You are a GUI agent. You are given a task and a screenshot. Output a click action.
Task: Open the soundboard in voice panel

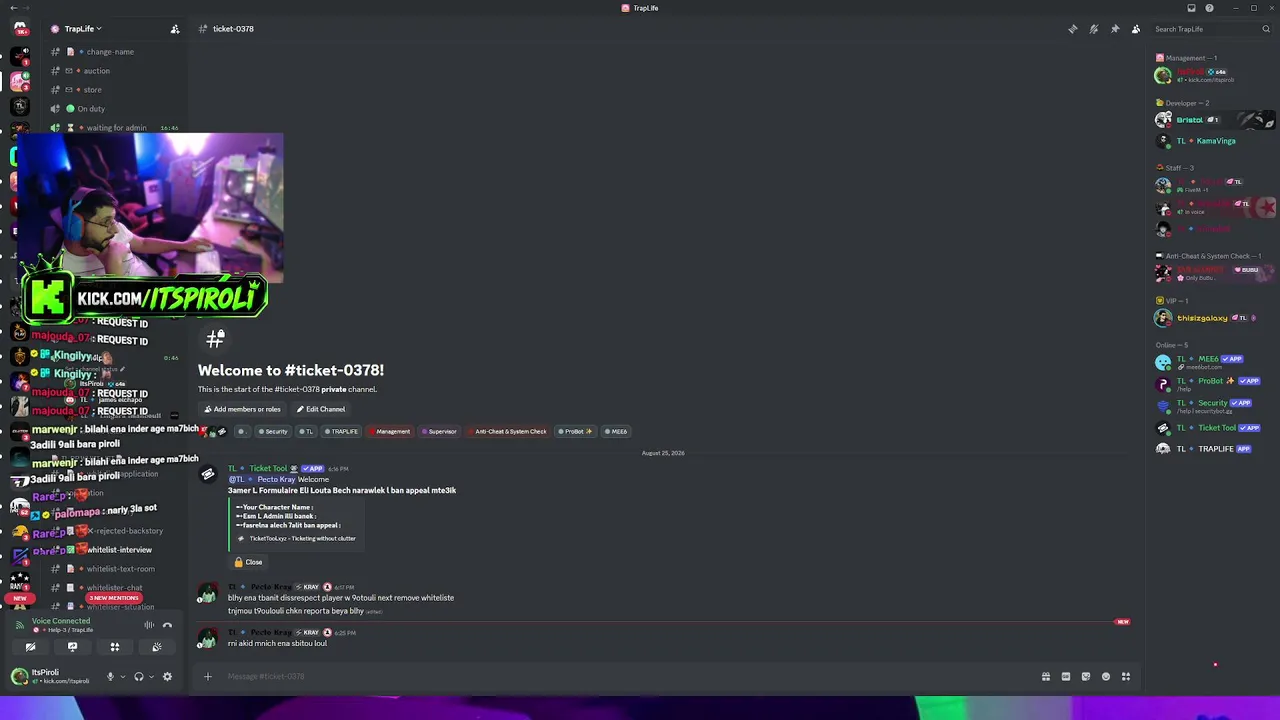[157, 647]
